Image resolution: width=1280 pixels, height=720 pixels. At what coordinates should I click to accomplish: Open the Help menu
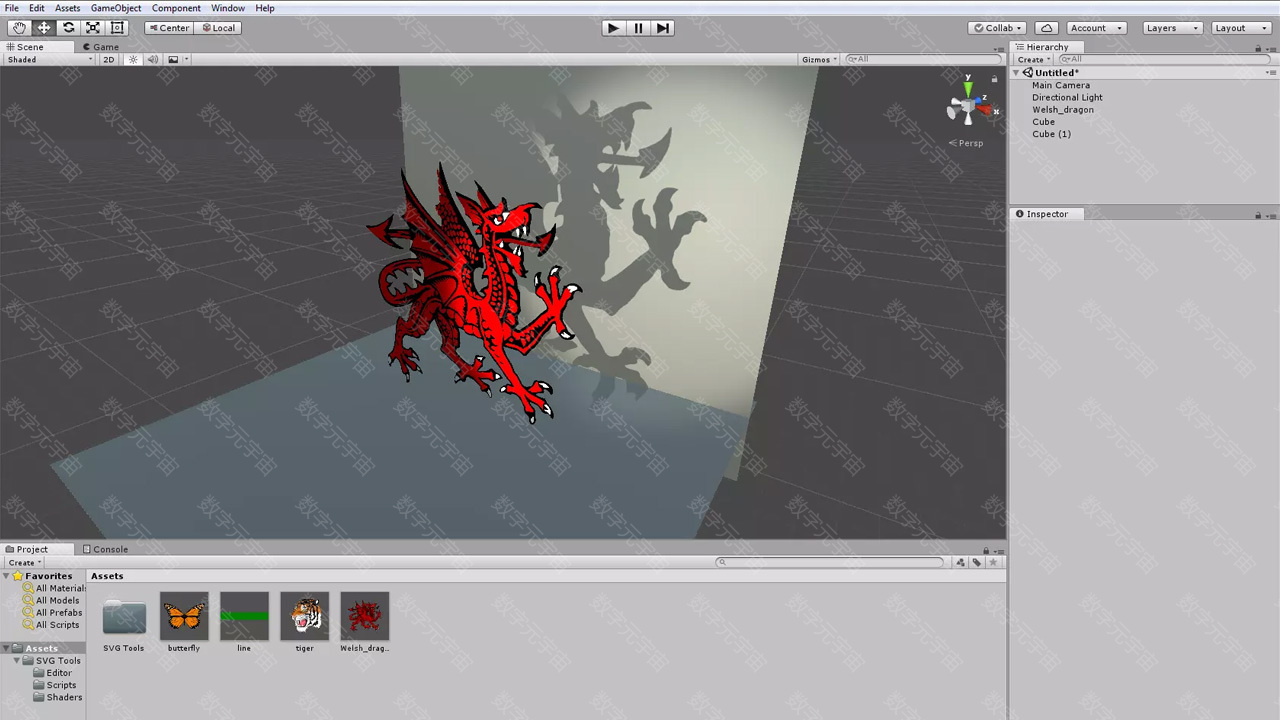pyautogui.click(x=265, y=8)
